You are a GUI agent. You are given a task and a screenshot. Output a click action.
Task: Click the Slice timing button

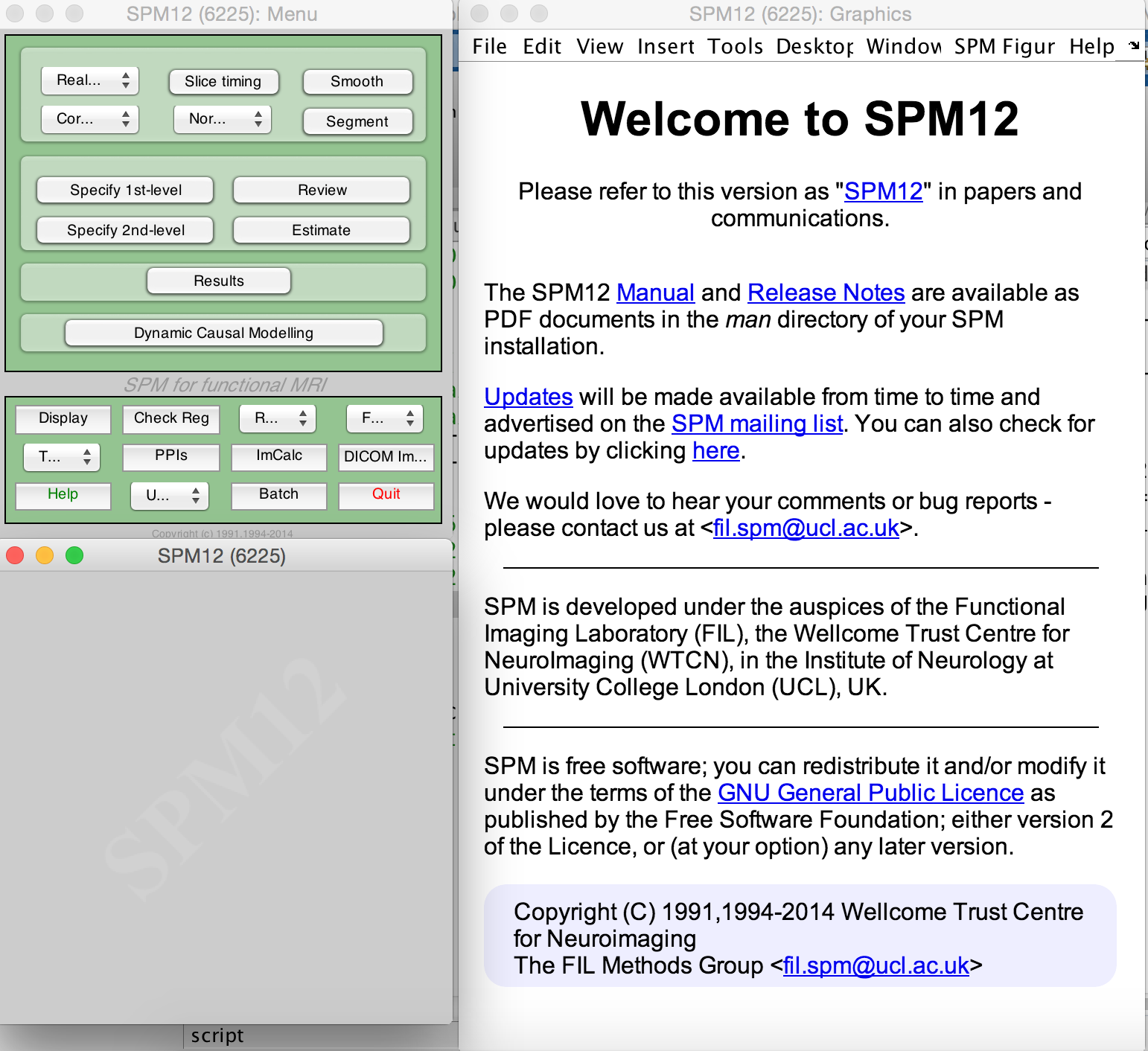(x=223, y=81)
